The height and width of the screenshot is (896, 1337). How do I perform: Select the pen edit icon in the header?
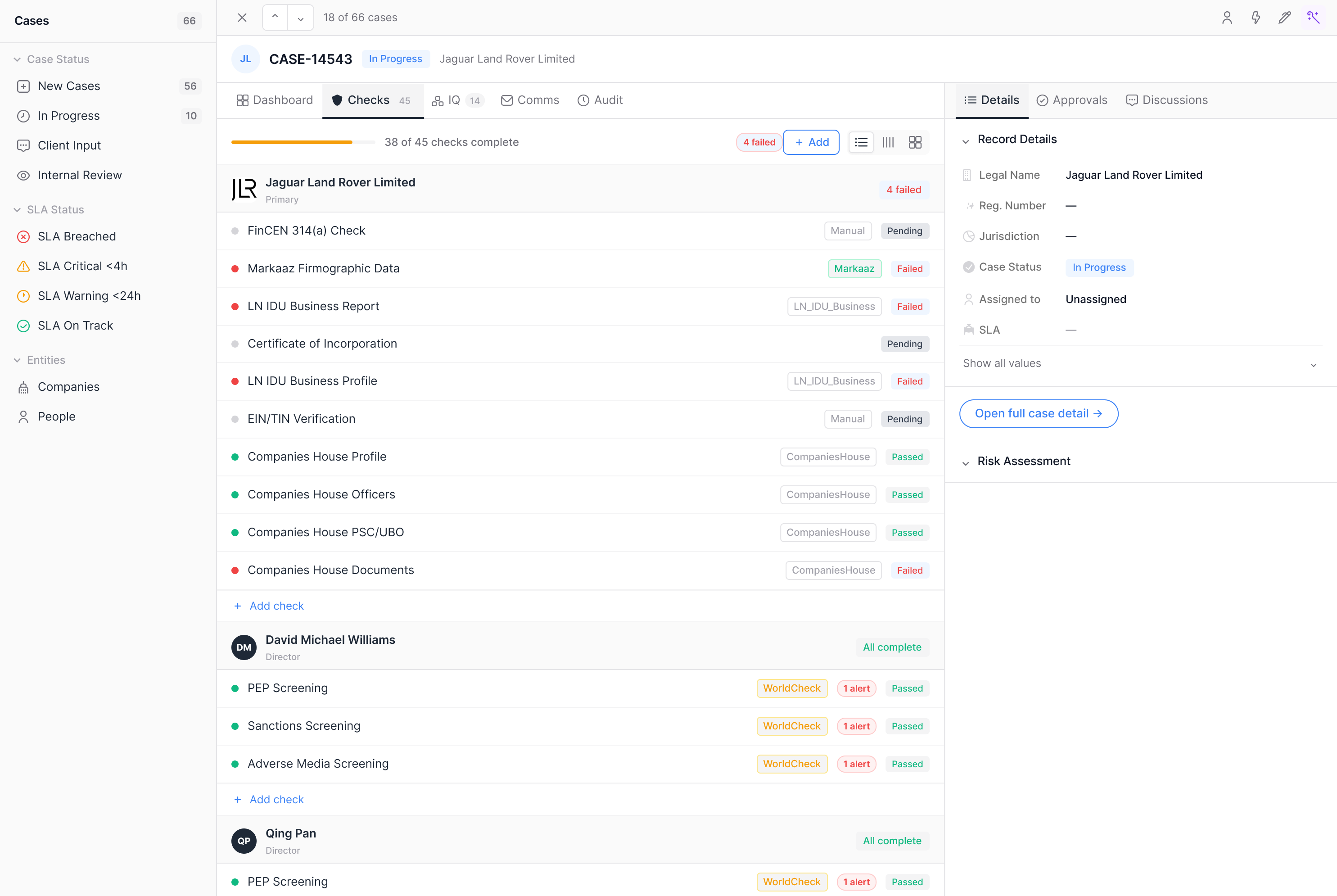[x=1285, y=18]
